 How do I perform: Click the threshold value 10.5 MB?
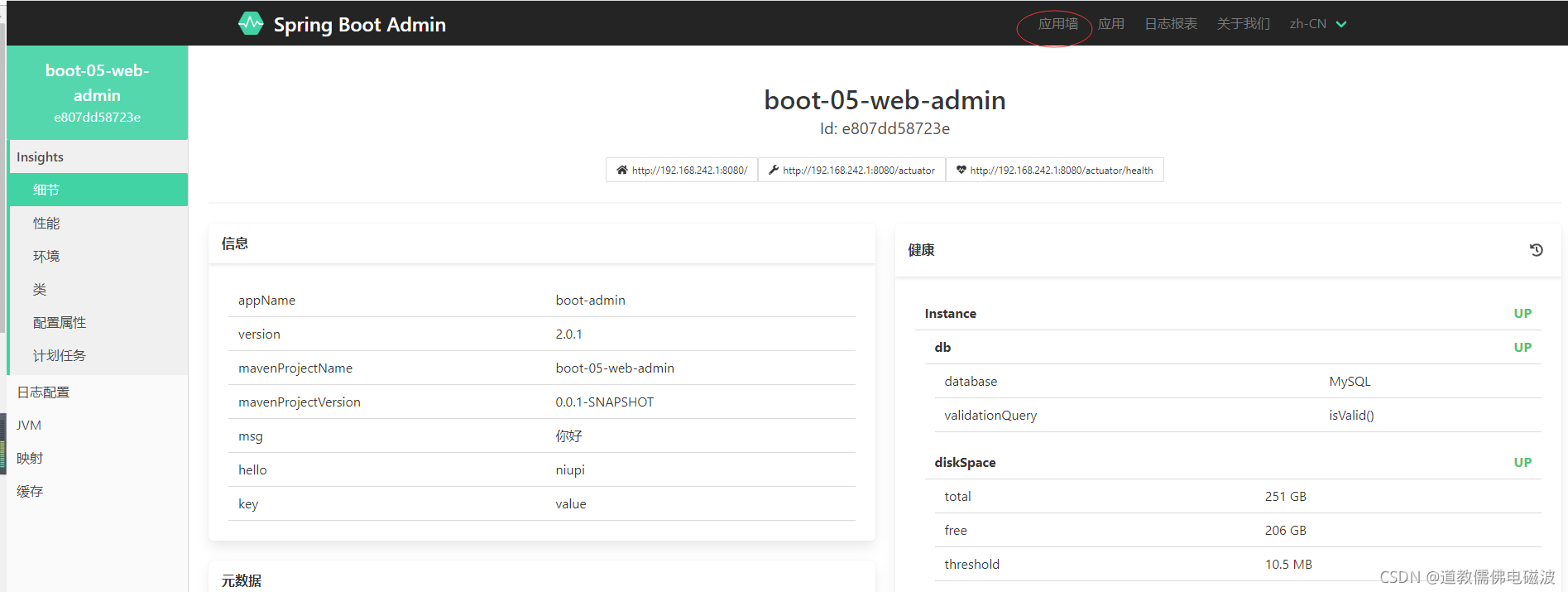(1288, 564)
